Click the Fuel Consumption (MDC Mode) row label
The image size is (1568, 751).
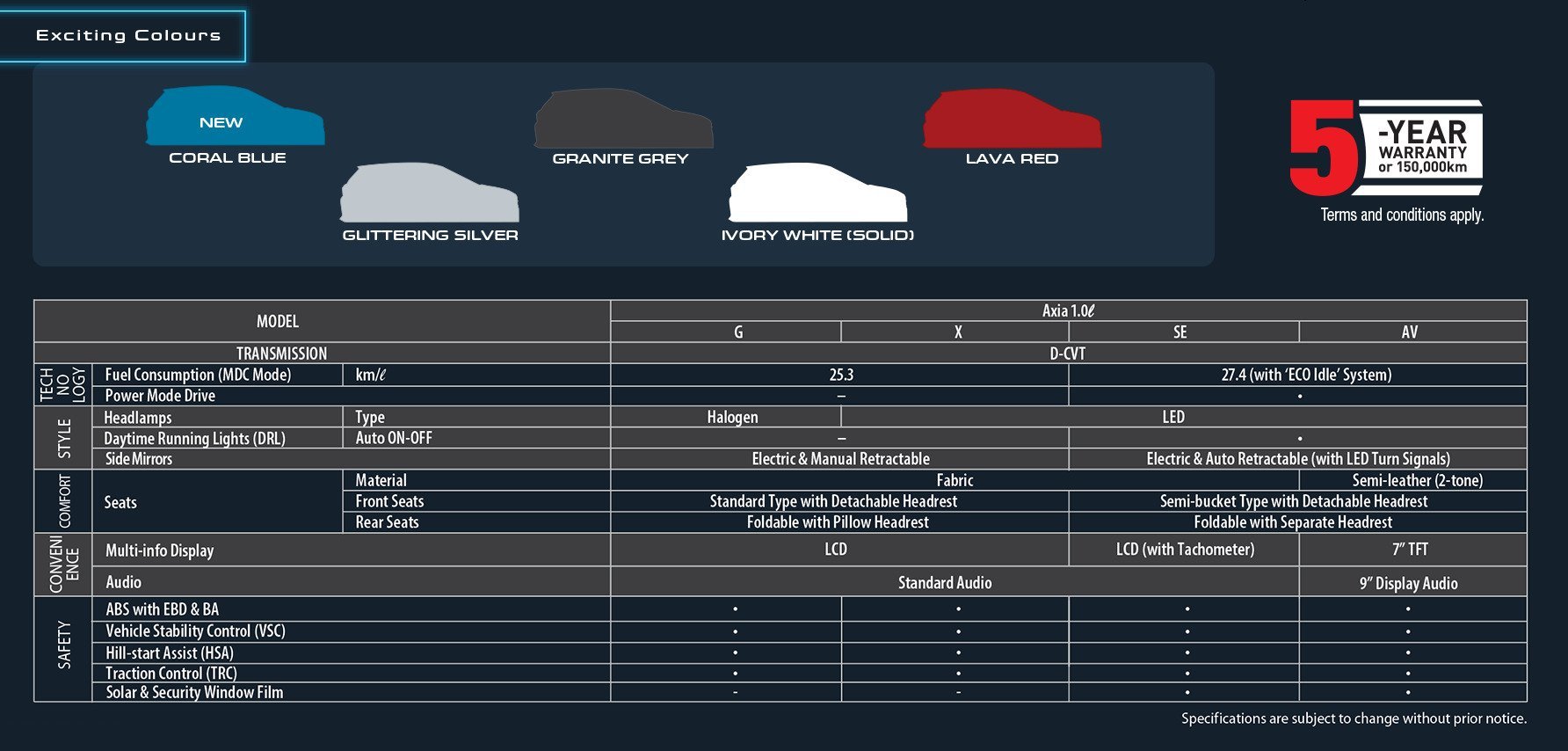(x=198, y=375)
